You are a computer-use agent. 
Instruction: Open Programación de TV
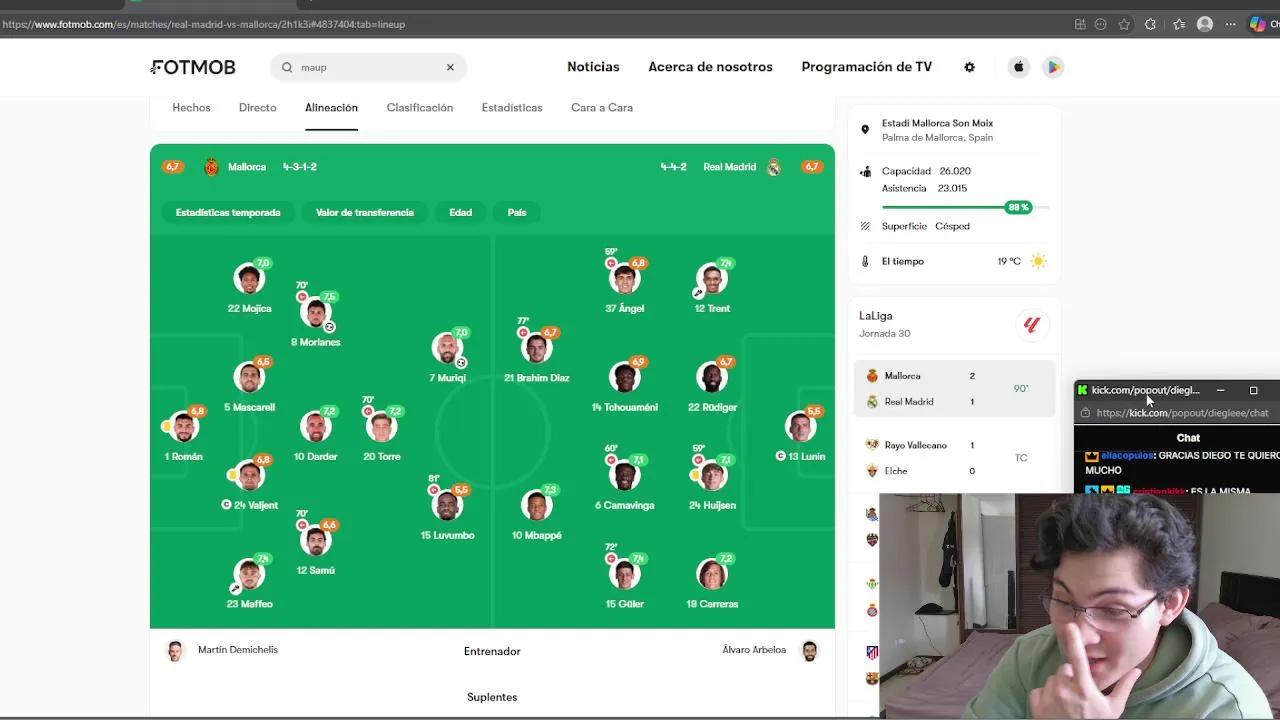[x=866, y=67]
